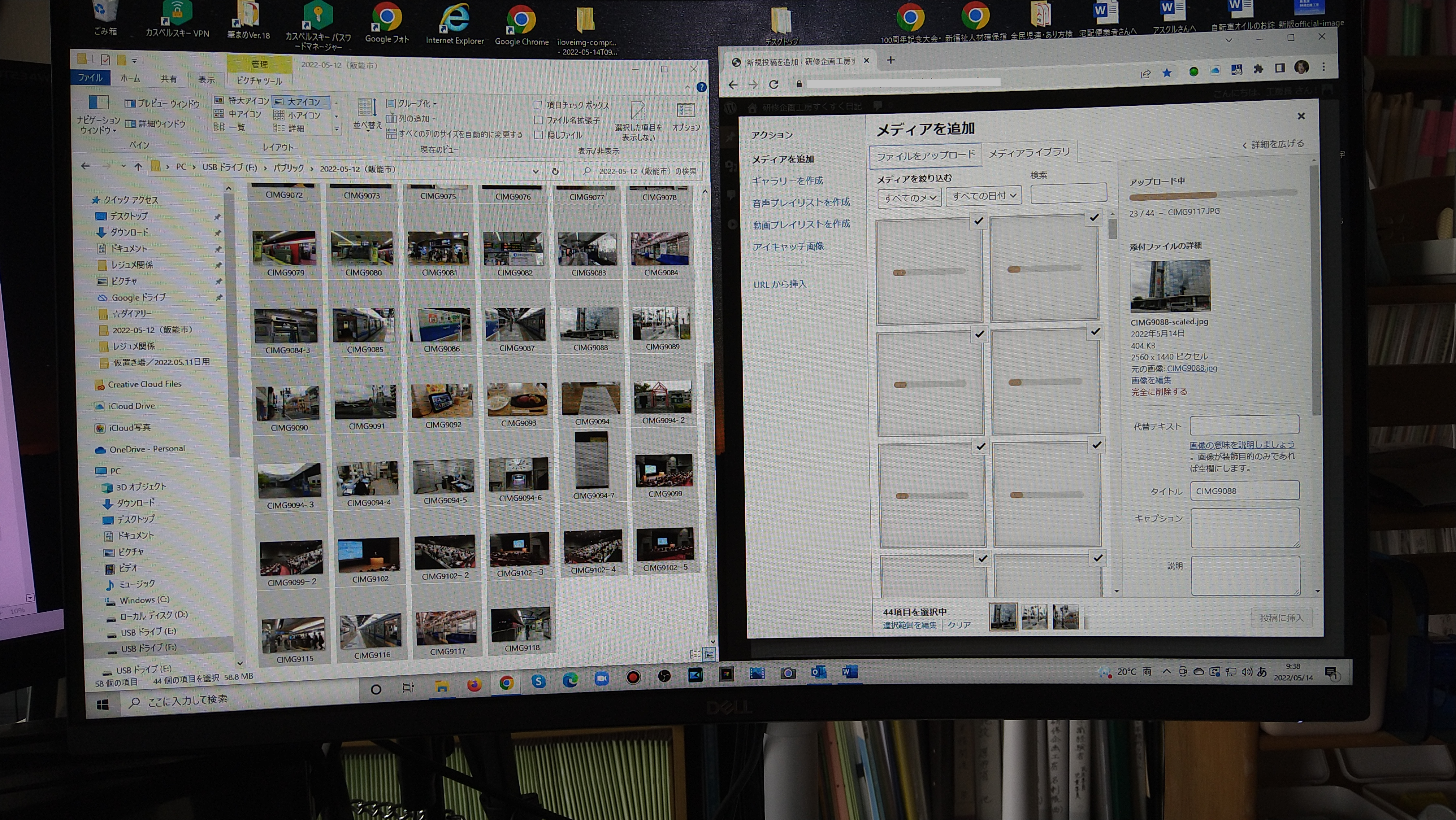
Task: Open Chrome extensions puzzle icon
Action: click(x=1258, y=69)
